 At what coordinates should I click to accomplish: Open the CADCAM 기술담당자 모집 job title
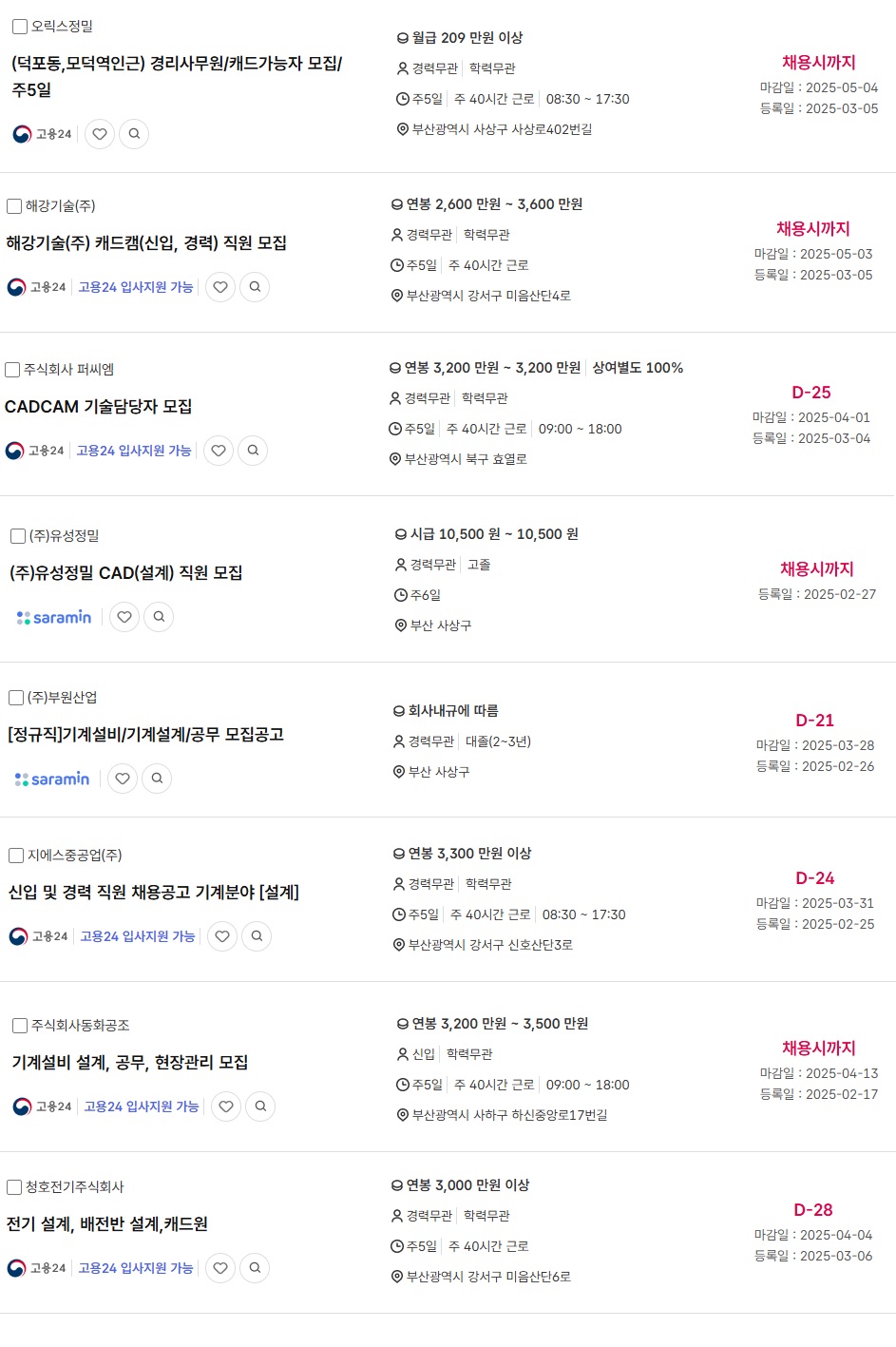click(99, 407)
